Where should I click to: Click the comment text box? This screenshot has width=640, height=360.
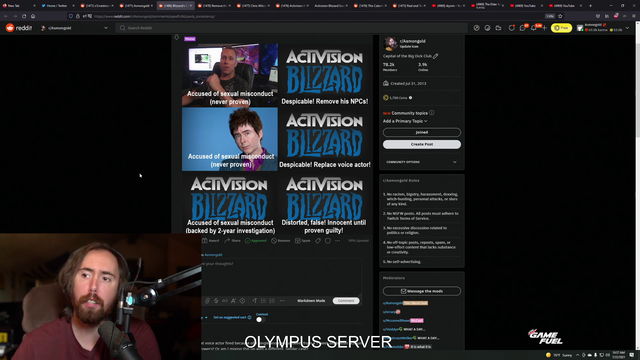(281, 278)
